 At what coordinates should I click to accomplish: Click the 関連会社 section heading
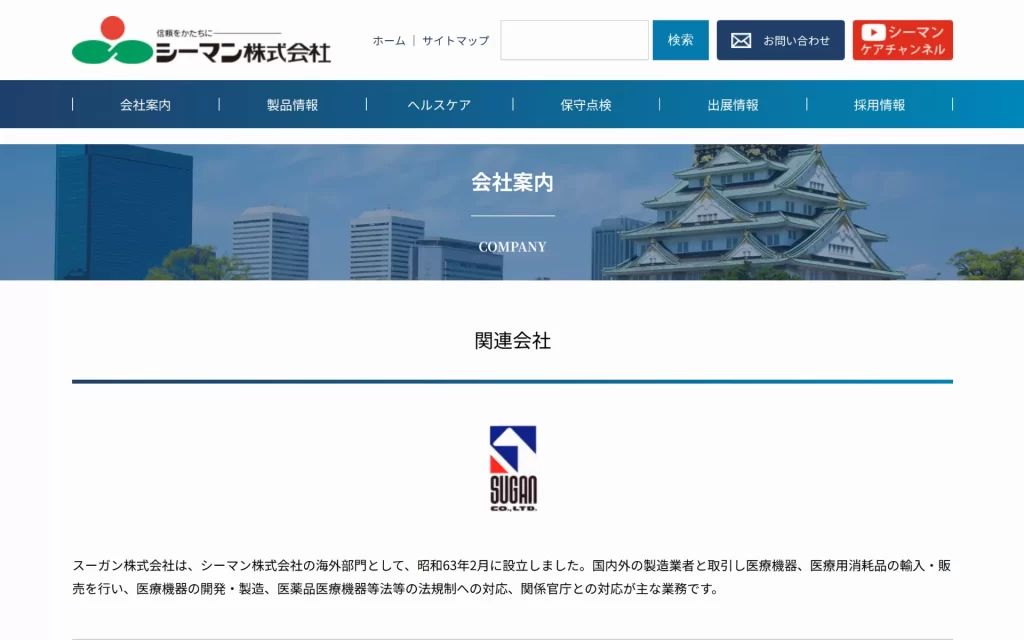click(512, 341)
